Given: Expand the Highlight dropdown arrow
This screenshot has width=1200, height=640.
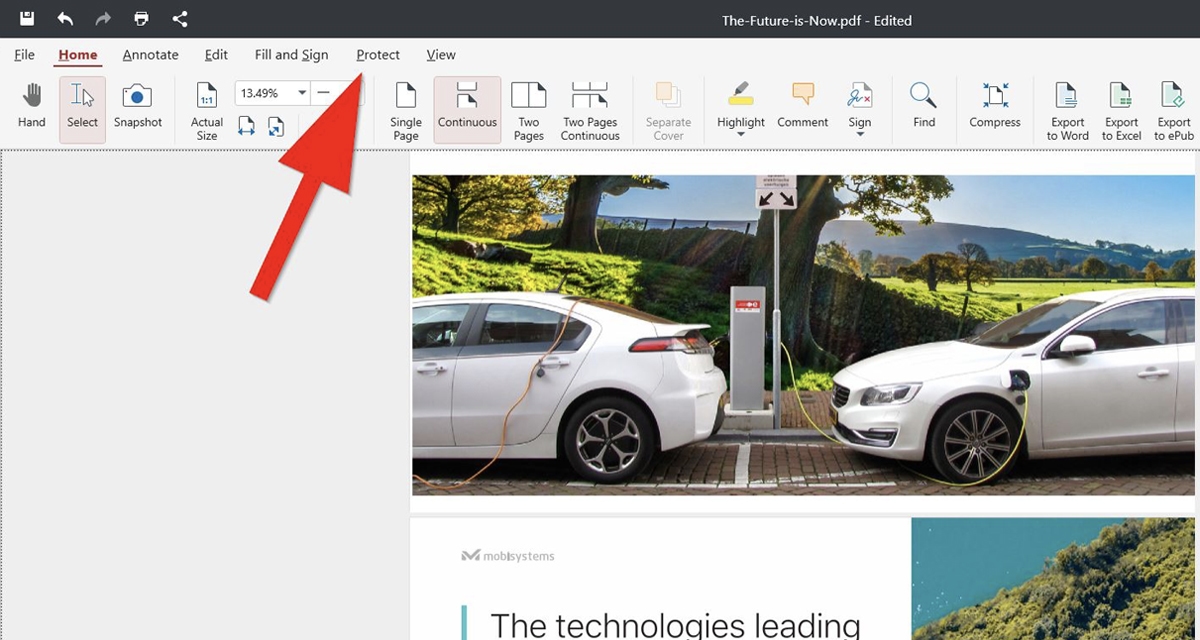Looking at the screenshot, I should coord(741,134).
